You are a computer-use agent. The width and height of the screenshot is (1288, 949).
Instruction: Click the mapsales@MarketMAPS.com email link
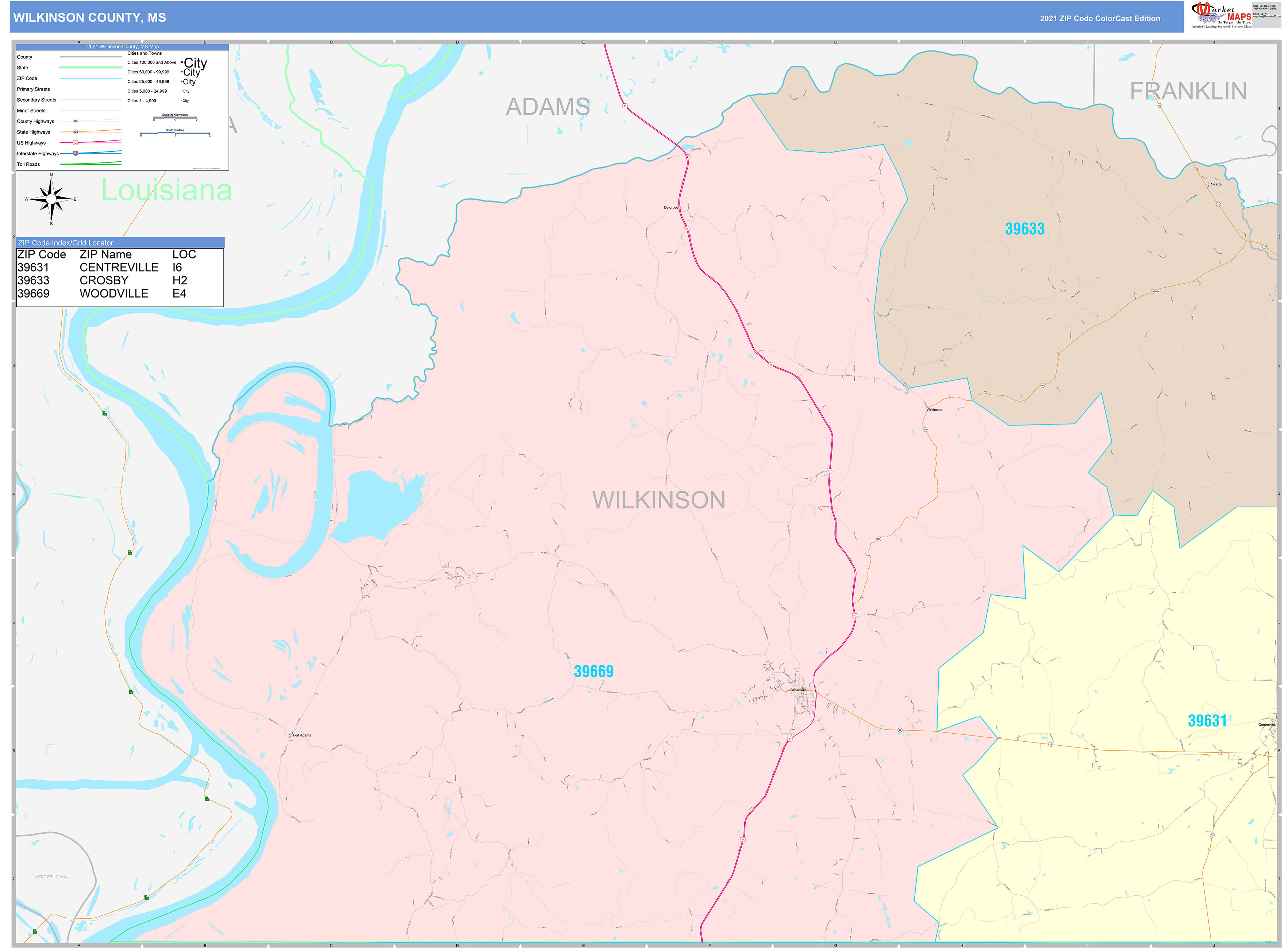tap(1268, 17)
